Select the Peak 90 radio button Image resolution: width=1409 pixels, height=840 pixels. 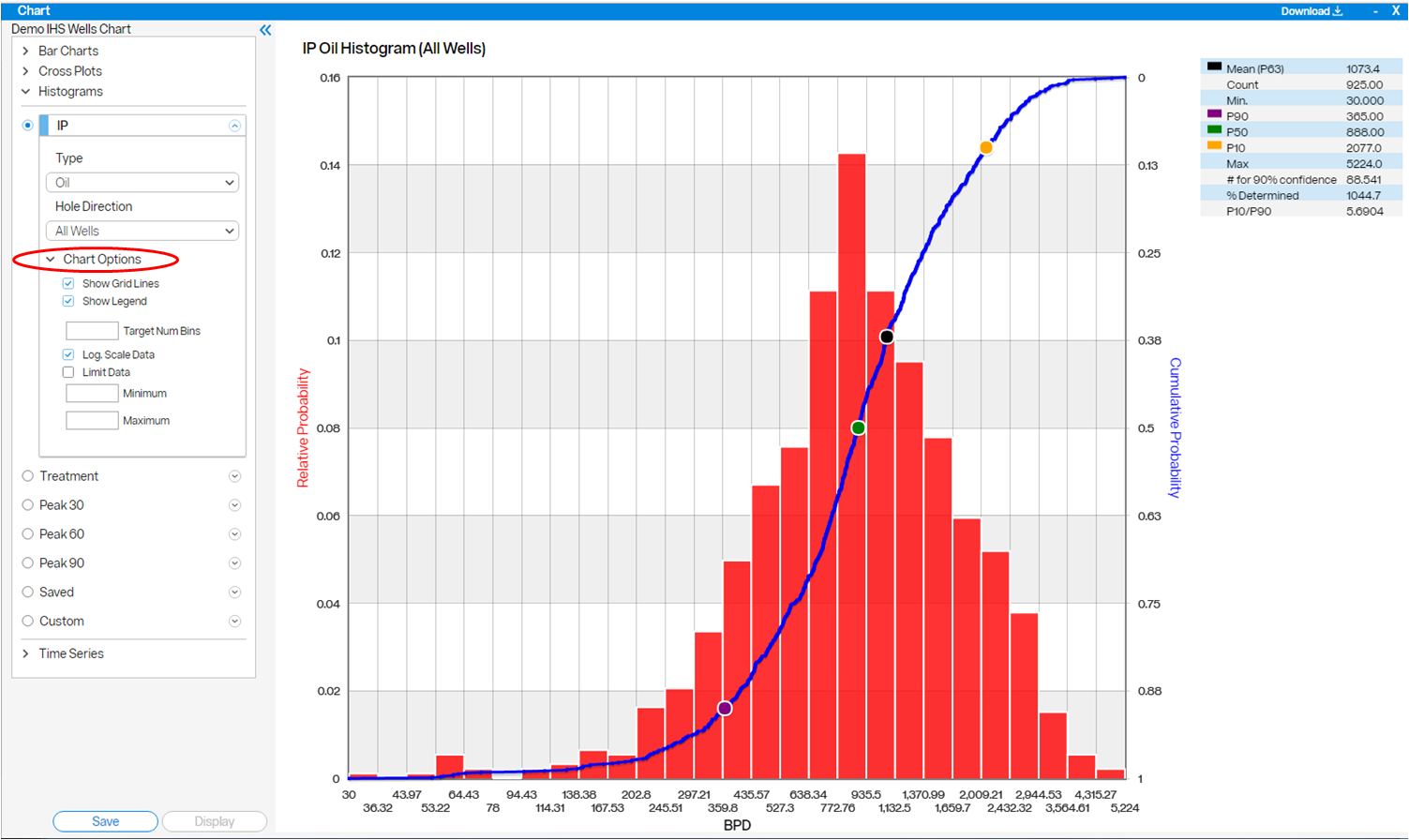tap(28, 563)
